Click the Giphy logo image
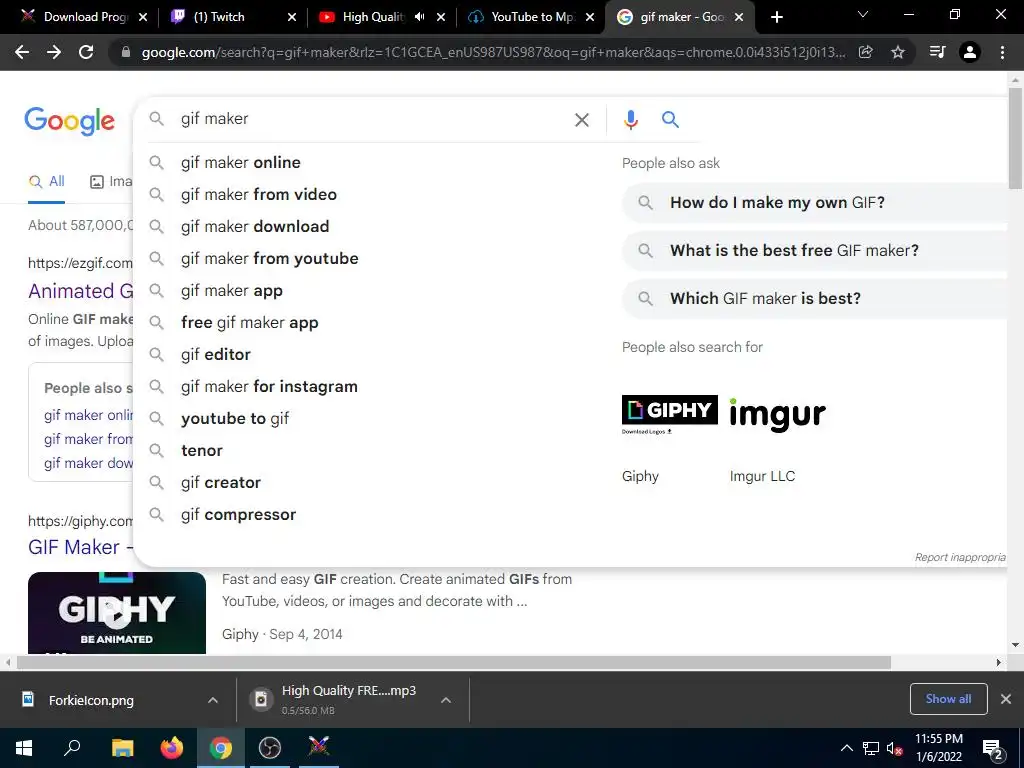1024x768 pixels. [669, 414]
